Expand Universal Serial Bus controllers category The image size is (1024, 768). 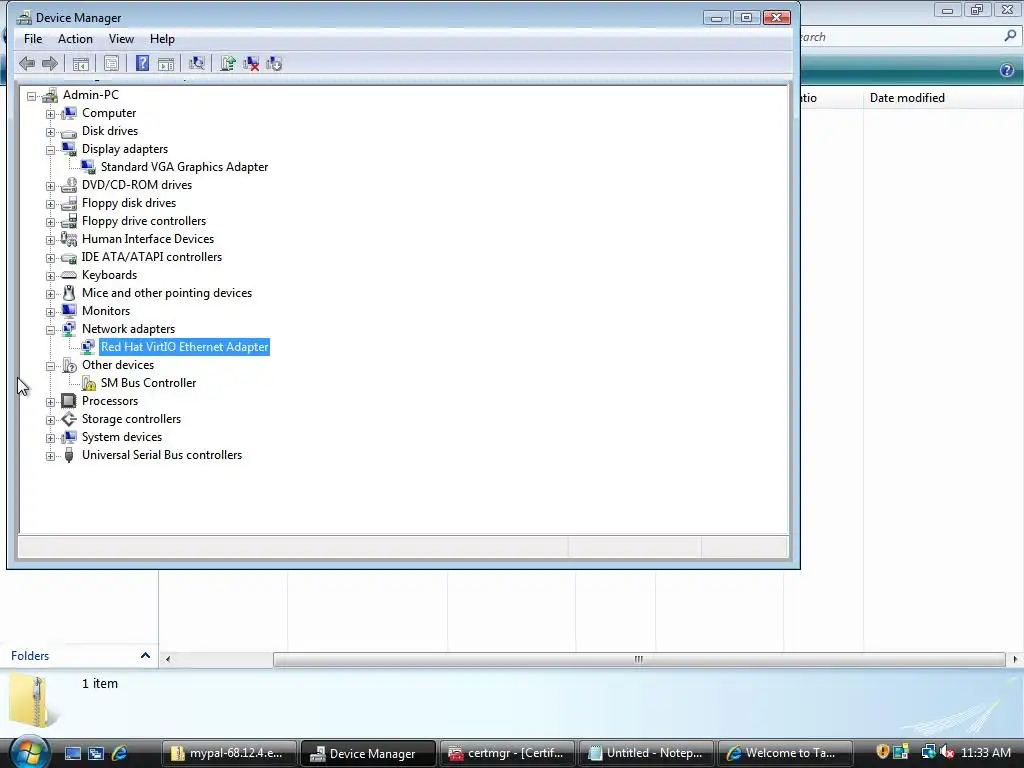coord(50,456)
